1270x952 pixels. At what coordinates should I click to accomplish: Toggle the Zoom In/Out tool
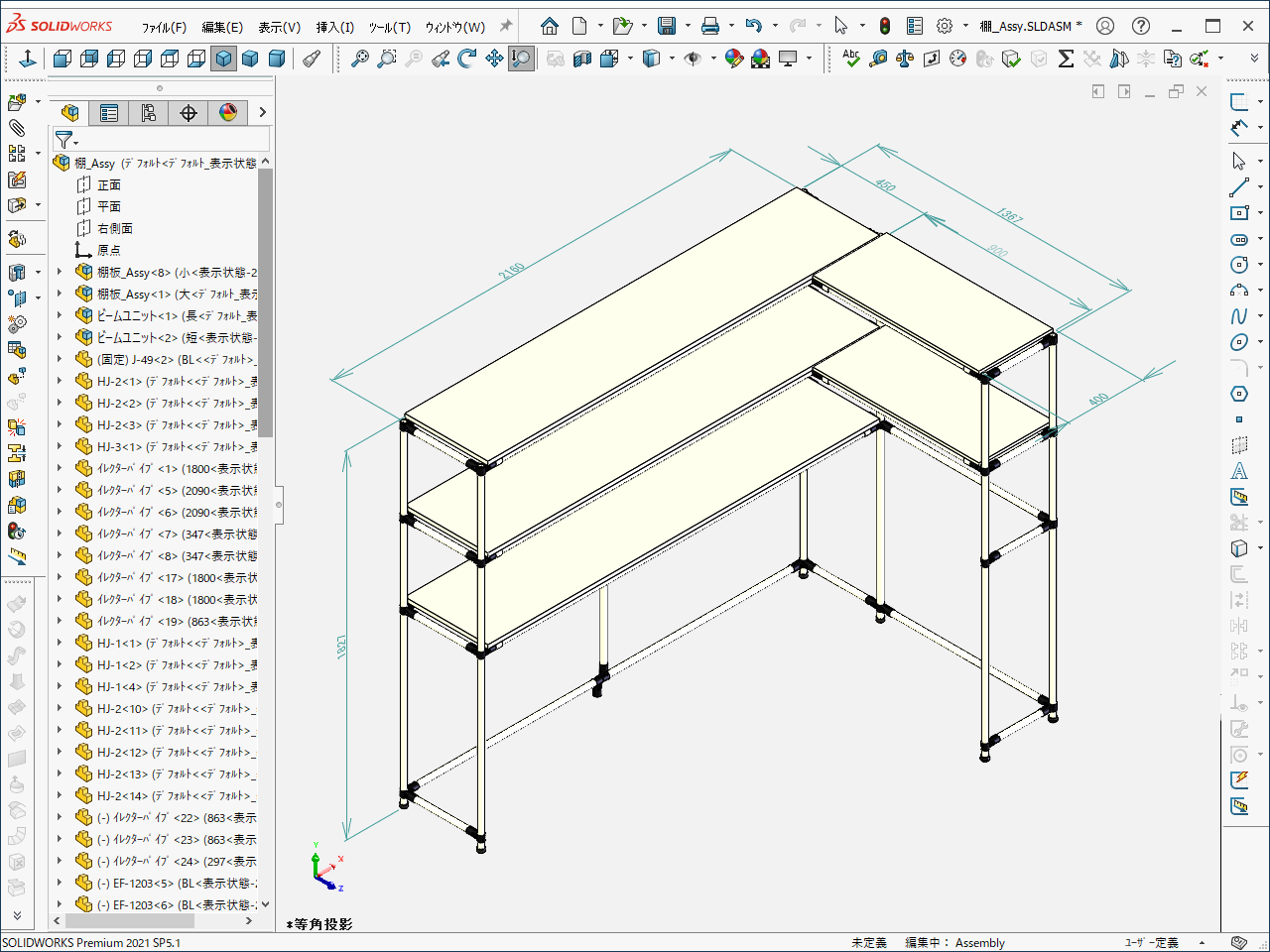click(x=521, y=59)
